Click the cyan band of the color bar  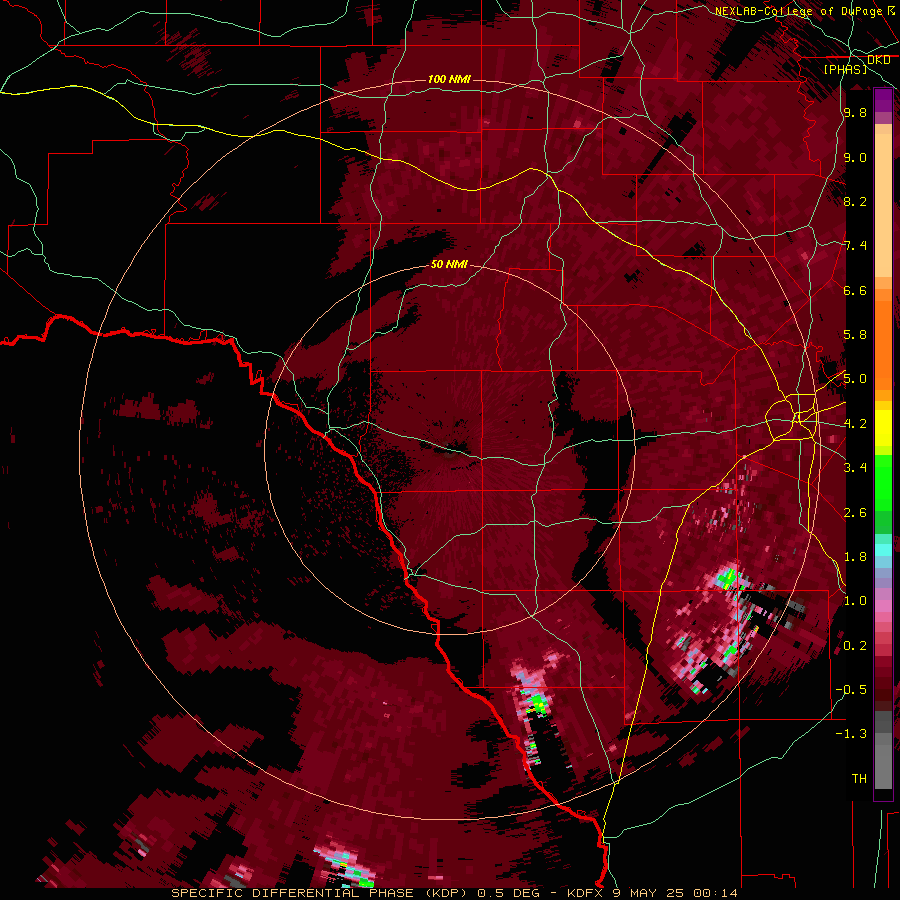click(x=883, y=550)
